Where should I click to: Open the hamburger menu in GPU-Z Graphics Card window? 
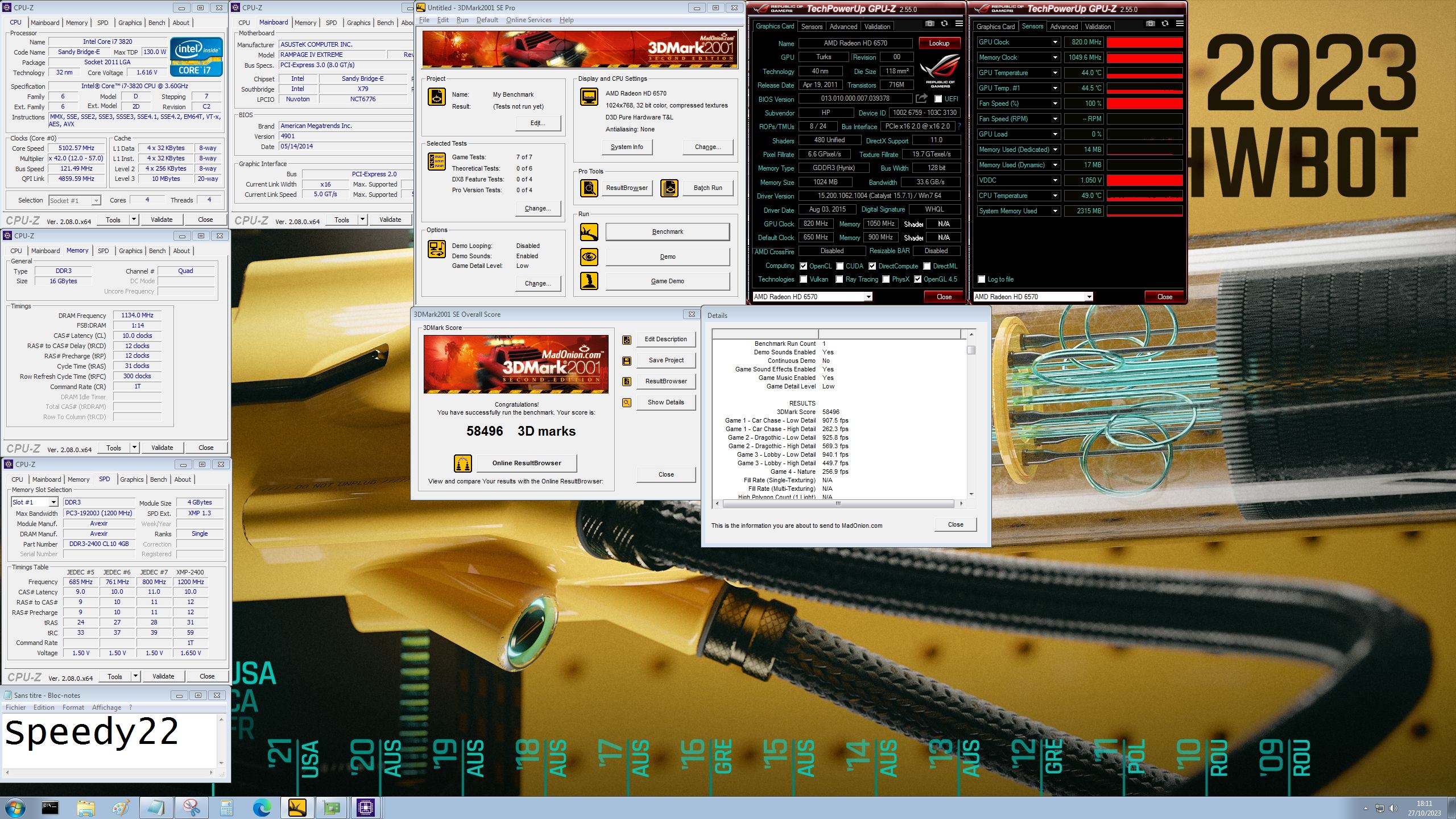click(959, 24)
